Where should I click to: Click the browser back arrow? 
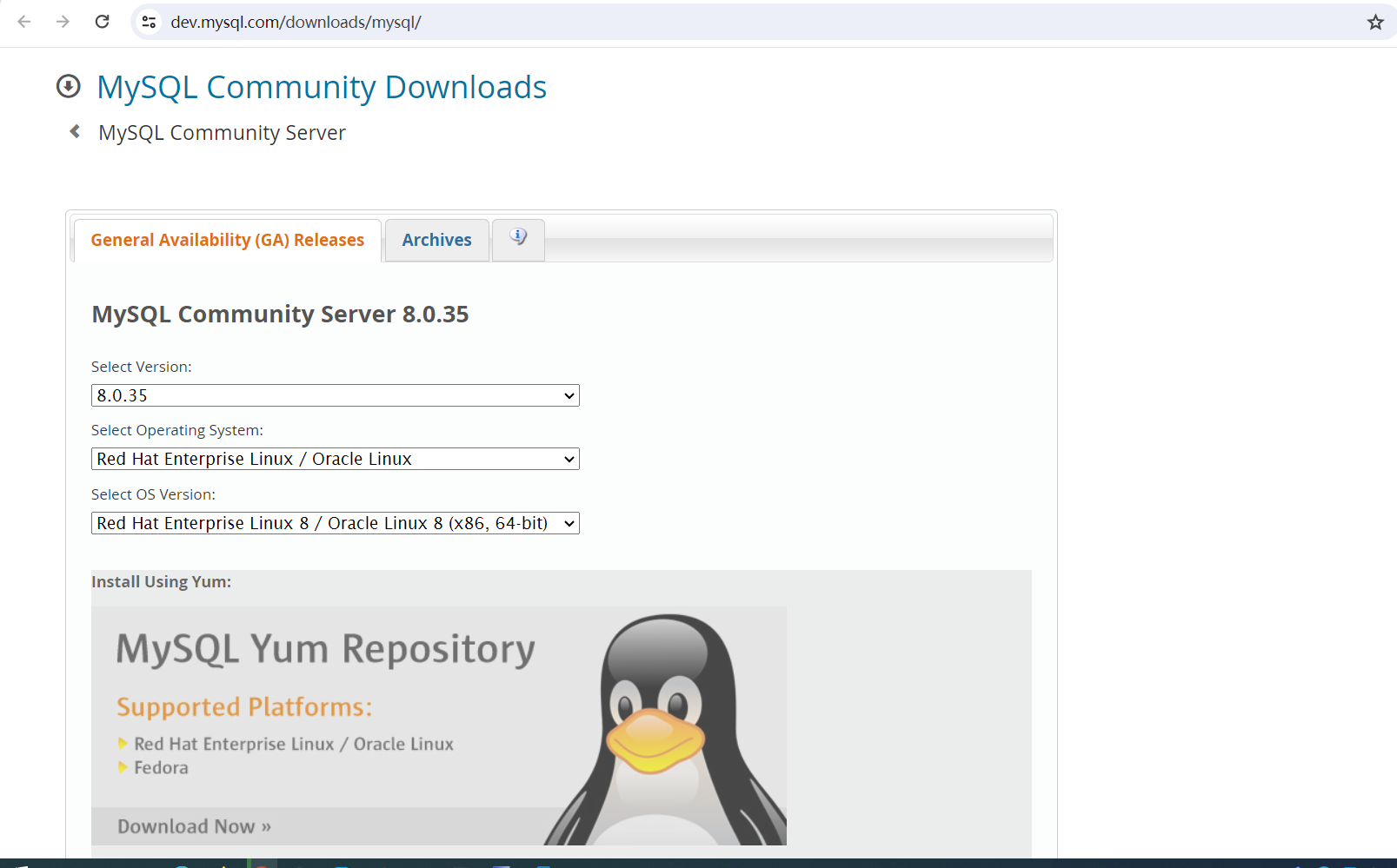click(24, 22)
